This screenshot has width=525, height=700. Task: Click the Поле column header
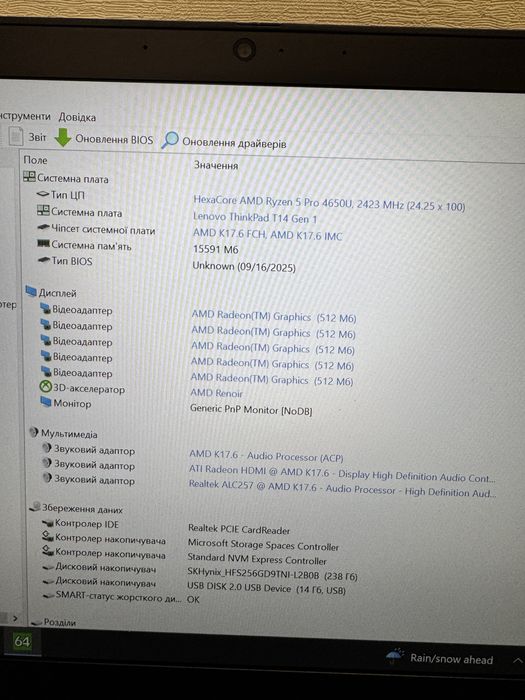pyautogui.click(x=35, y=160)
